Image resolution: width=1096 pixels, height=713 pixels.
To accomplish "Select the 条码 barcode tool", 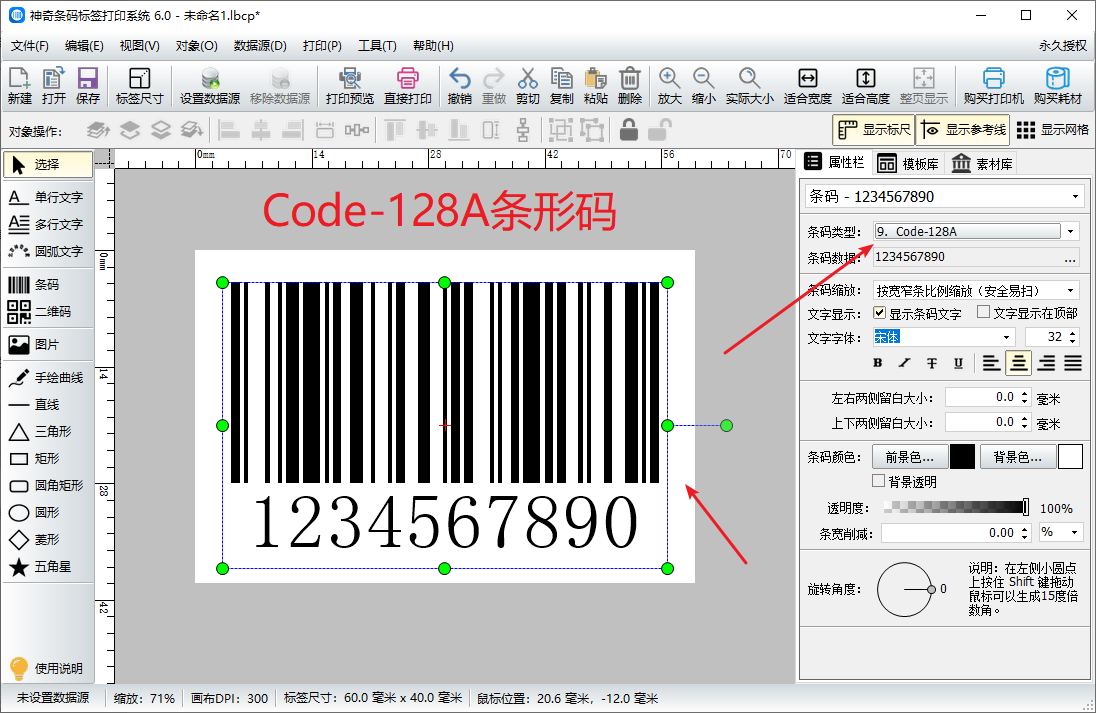I will tap(48, 285).
